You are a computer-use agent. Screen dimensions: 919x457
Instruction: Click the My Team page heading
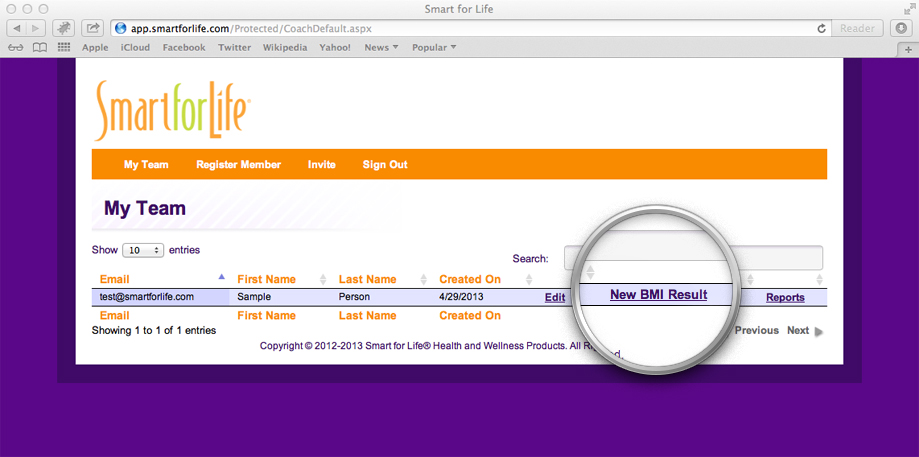tap(145, 208)
